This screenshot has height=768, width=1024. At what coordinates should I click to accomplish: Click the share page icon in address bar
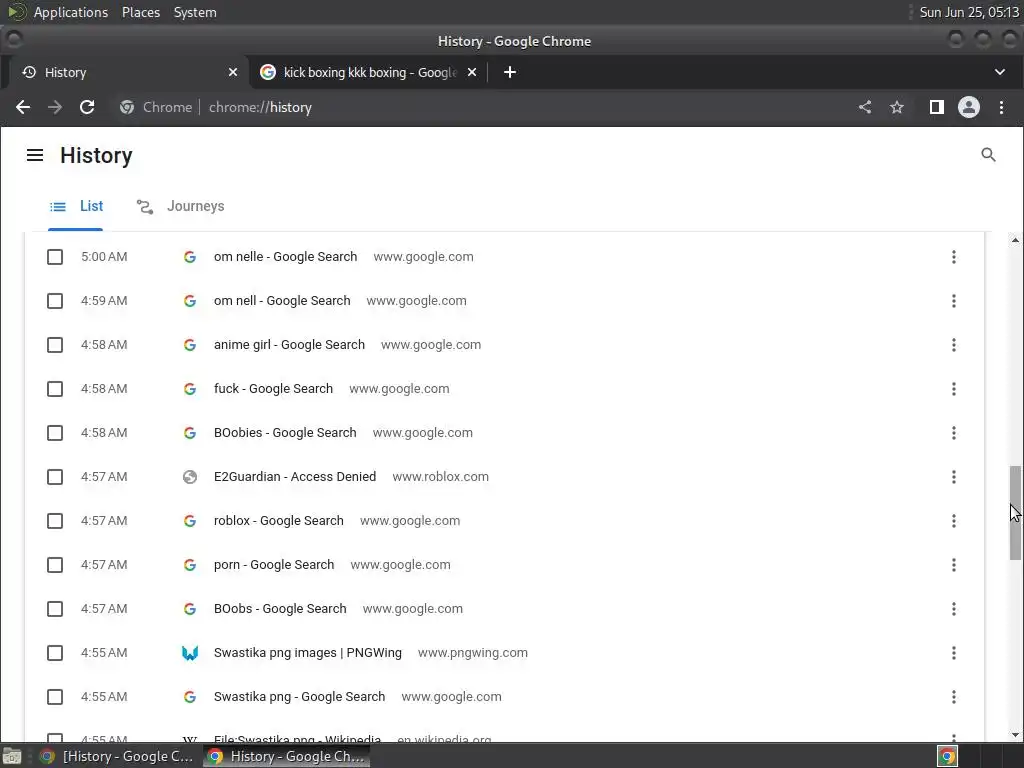[x=865, y=107]
